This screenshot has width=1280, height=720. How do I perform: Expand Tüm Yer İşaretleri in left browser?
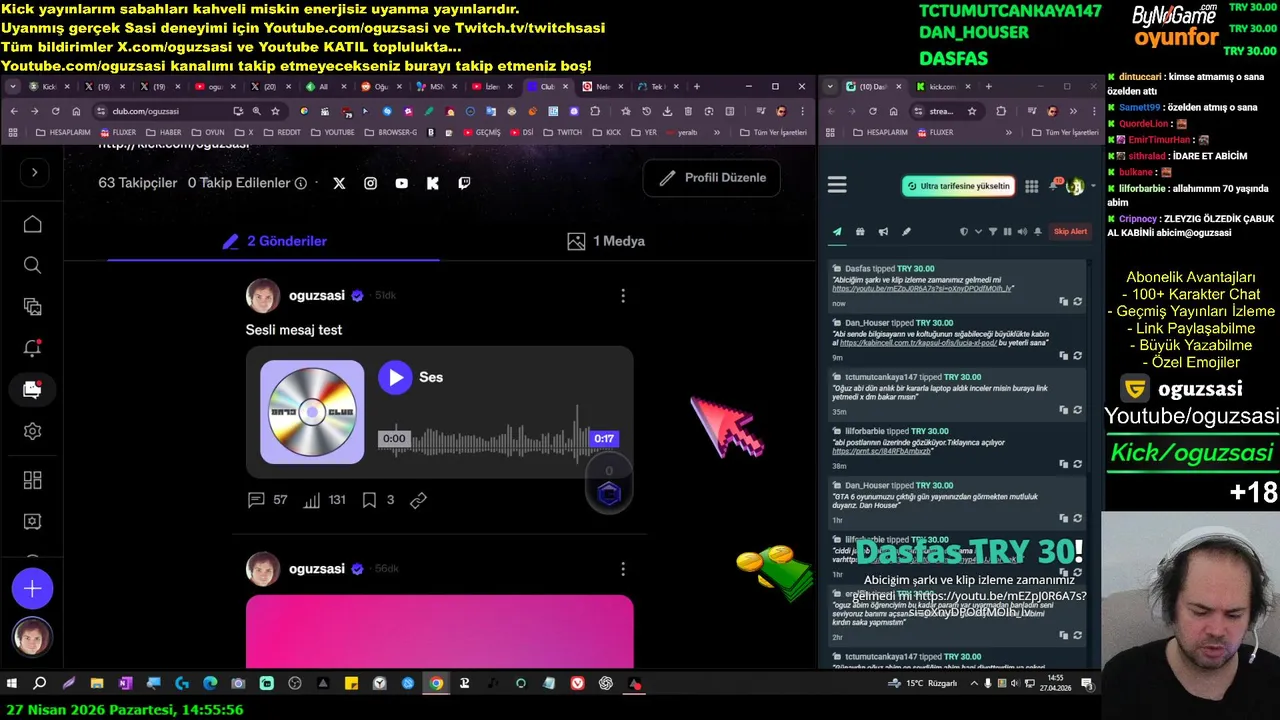773,132
